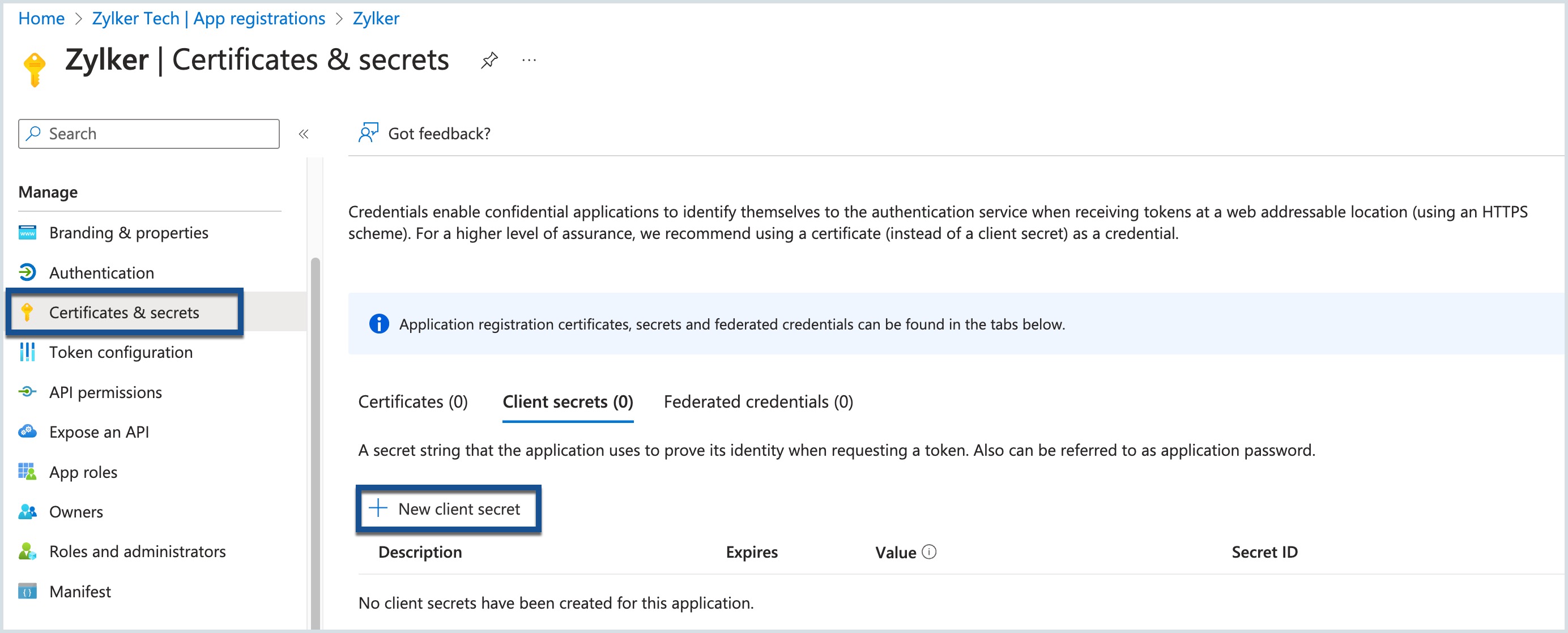Open Manifest menu item
The image size is (1568, 633).
point(80,591)
